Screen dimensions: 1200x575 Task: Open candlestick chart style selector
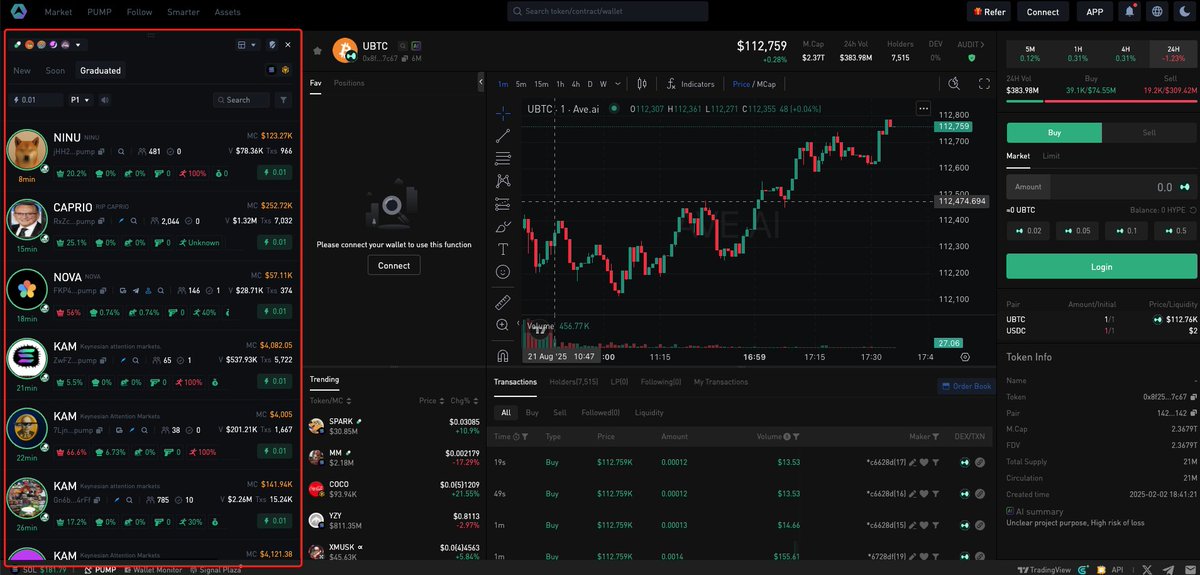642,84
